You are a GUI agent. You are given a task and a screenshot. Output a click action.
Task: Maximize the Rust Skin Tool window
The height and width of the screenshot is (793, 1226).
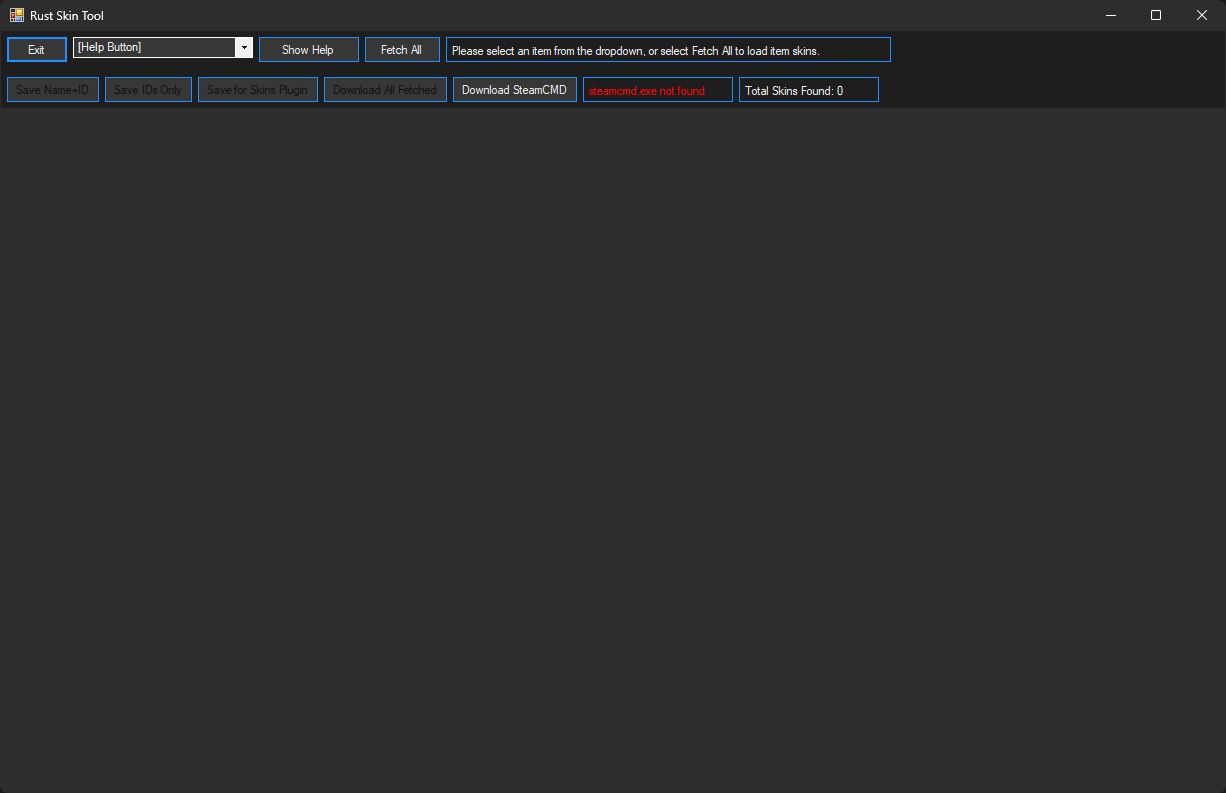(x=1156, y=15)
